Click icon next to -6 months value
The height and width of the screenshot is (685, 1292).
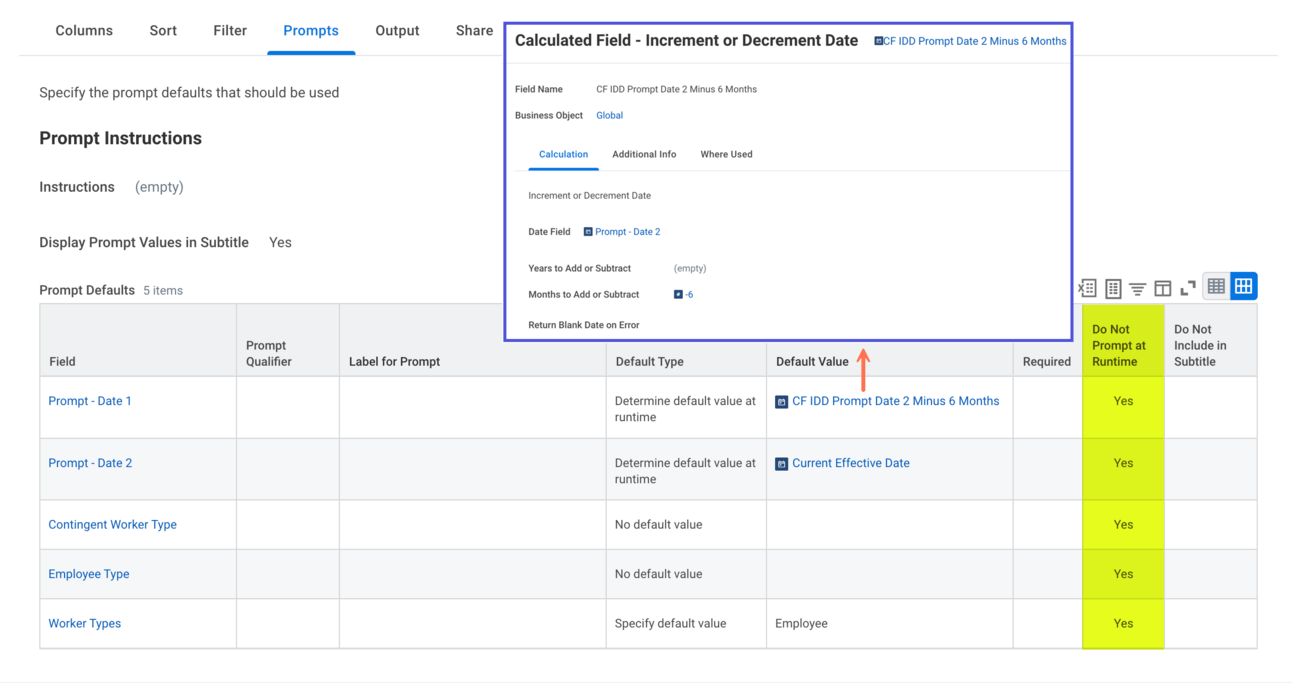678,295
